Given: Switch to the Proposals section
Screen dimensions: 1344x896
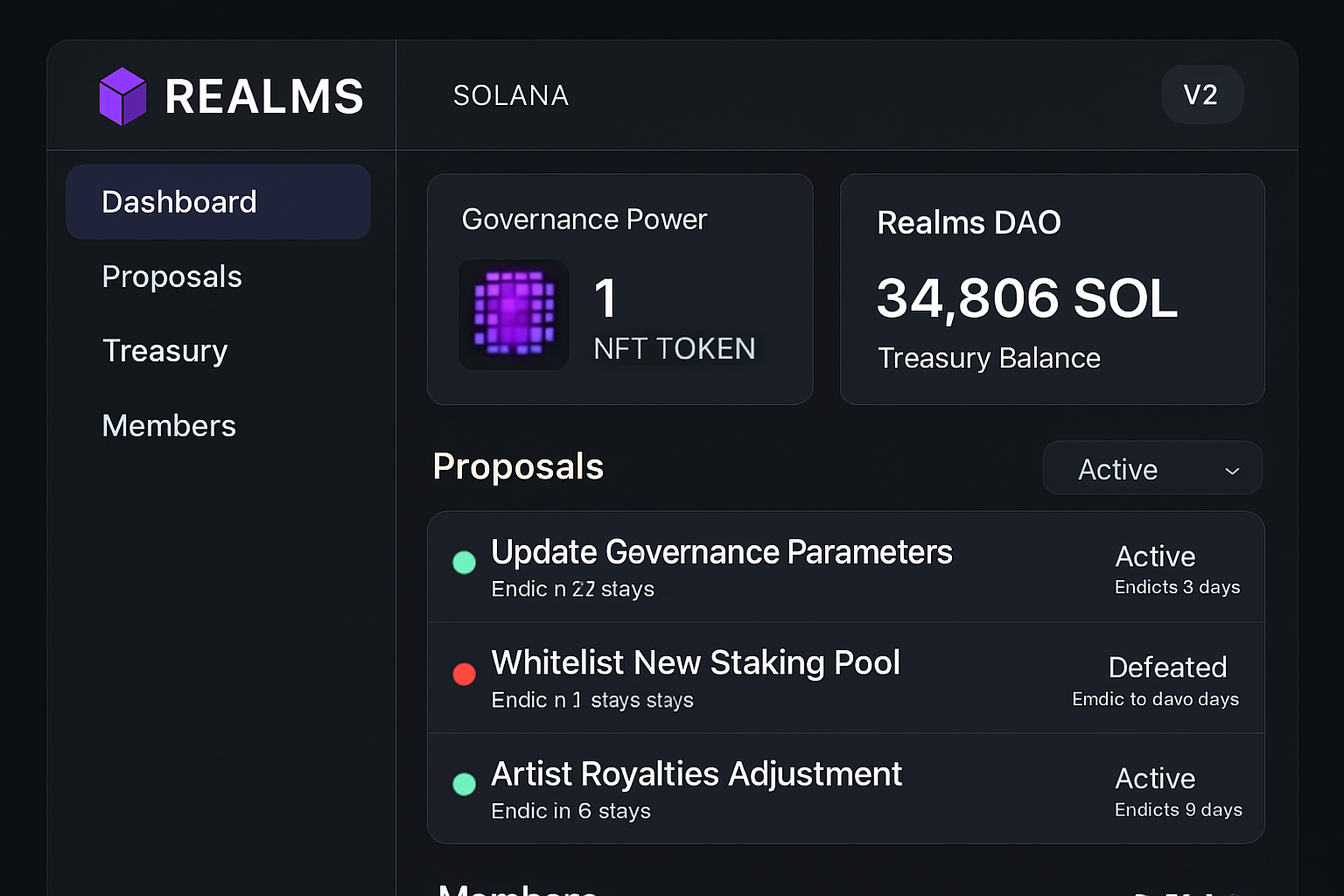Looking at the screenshot, I should [171, 276].
